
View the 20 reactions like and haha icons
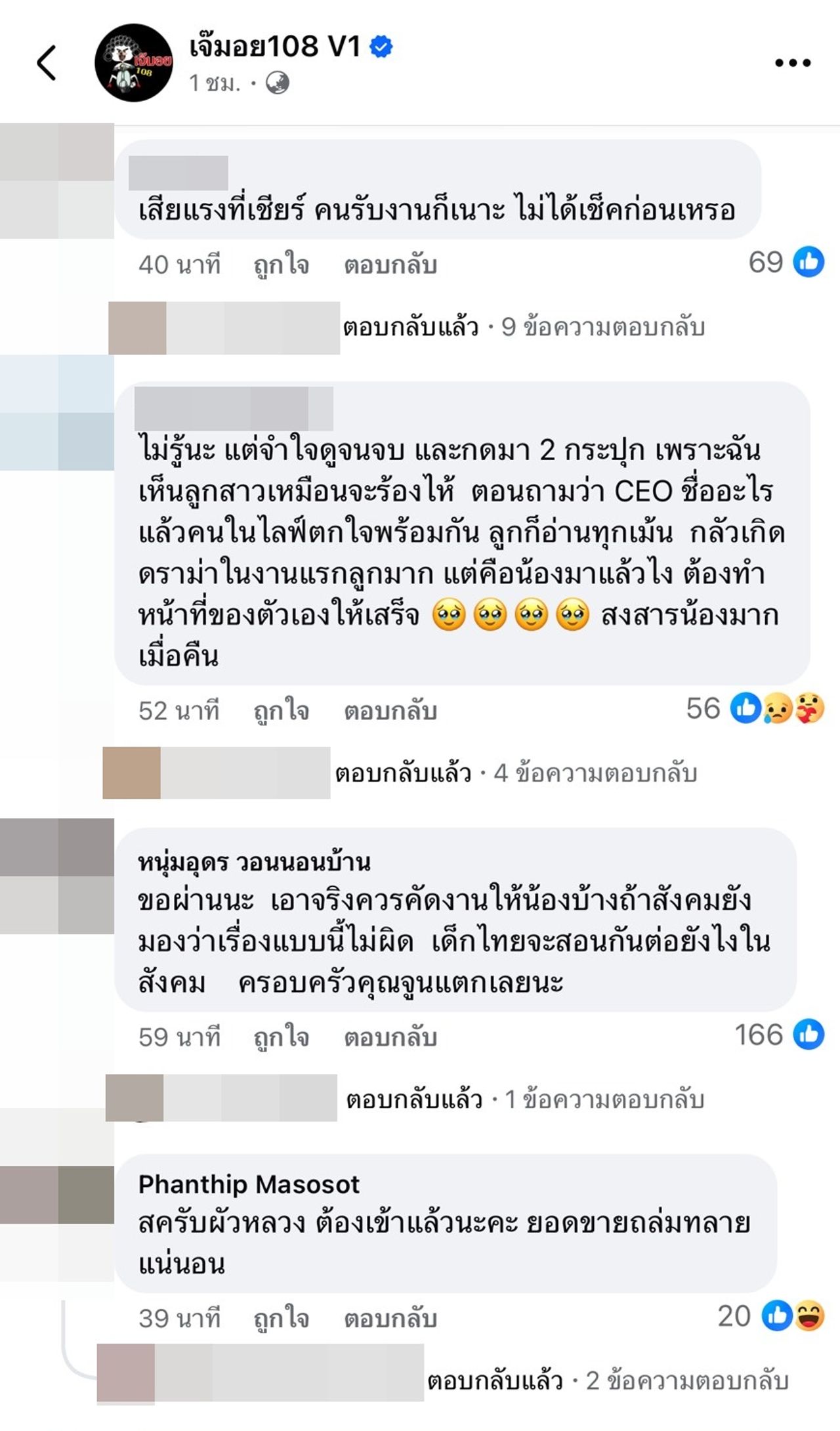[x=793, y=1317]
